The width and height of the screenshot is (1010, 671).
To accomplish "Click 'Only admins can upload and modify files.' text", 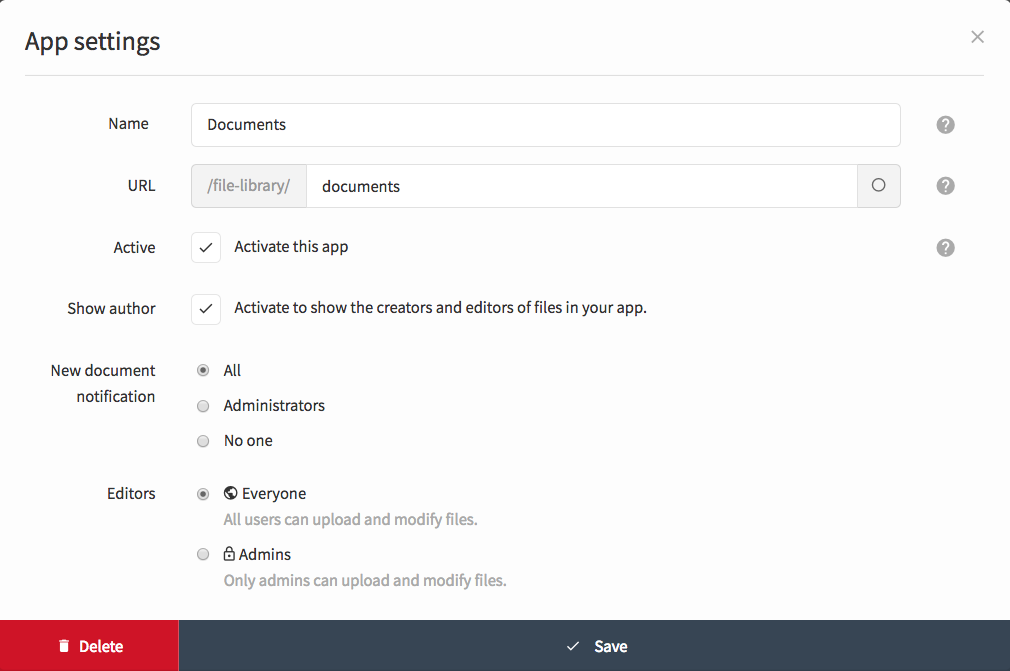I will 365,581.
